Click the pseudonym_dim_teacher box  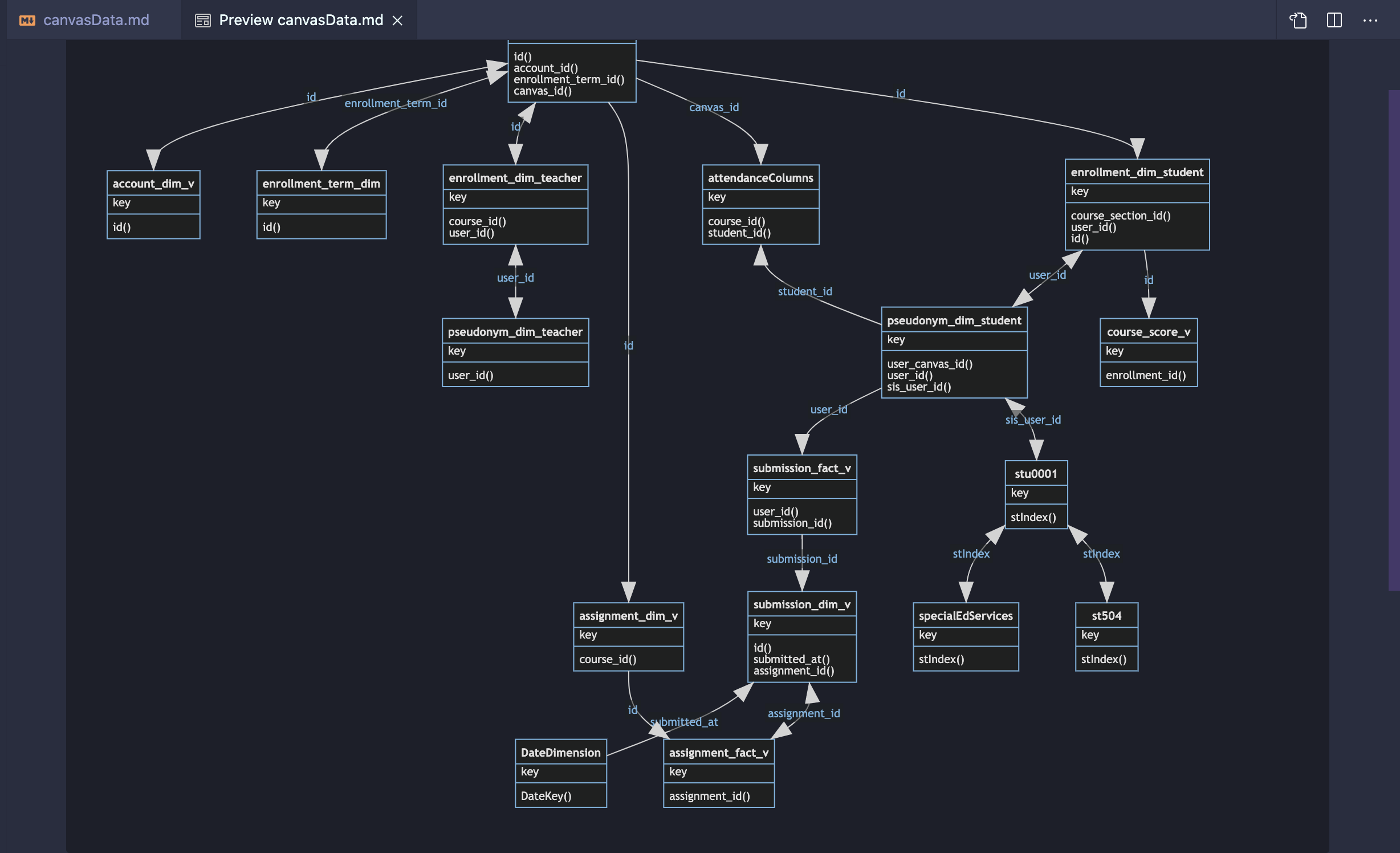tap(515, 331)
